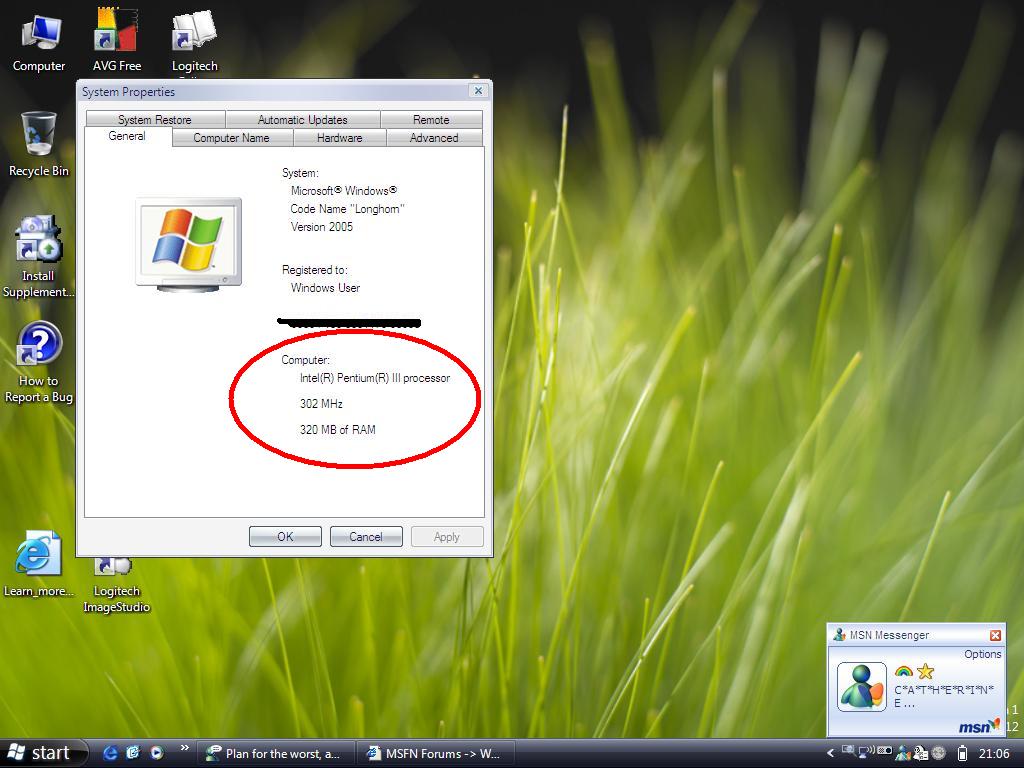
Task: Check the battery tray icon
Action: (962, 753)
